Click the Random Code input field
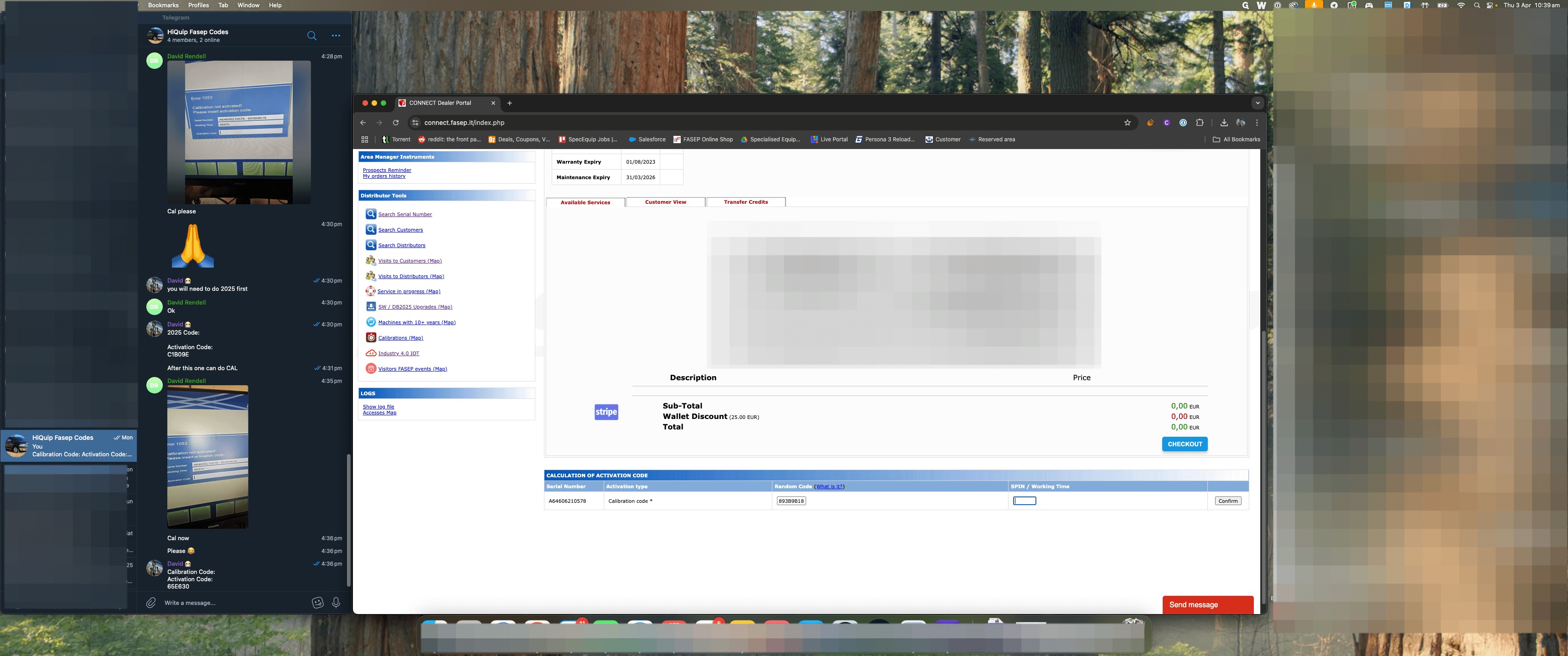 pos(792,501)
